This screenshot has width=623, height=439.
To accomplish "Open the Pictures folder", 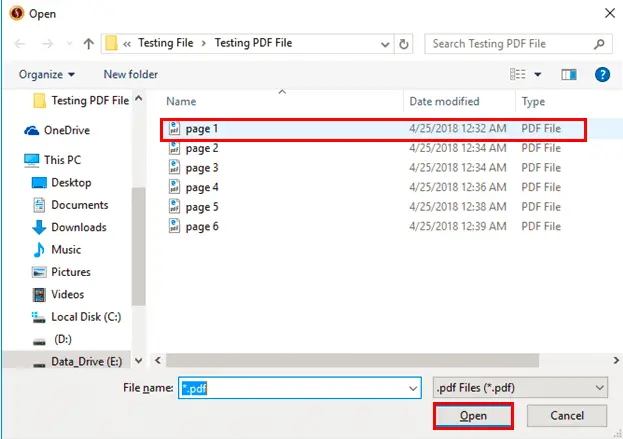I will pyautogui.click(x=62, y=272).
